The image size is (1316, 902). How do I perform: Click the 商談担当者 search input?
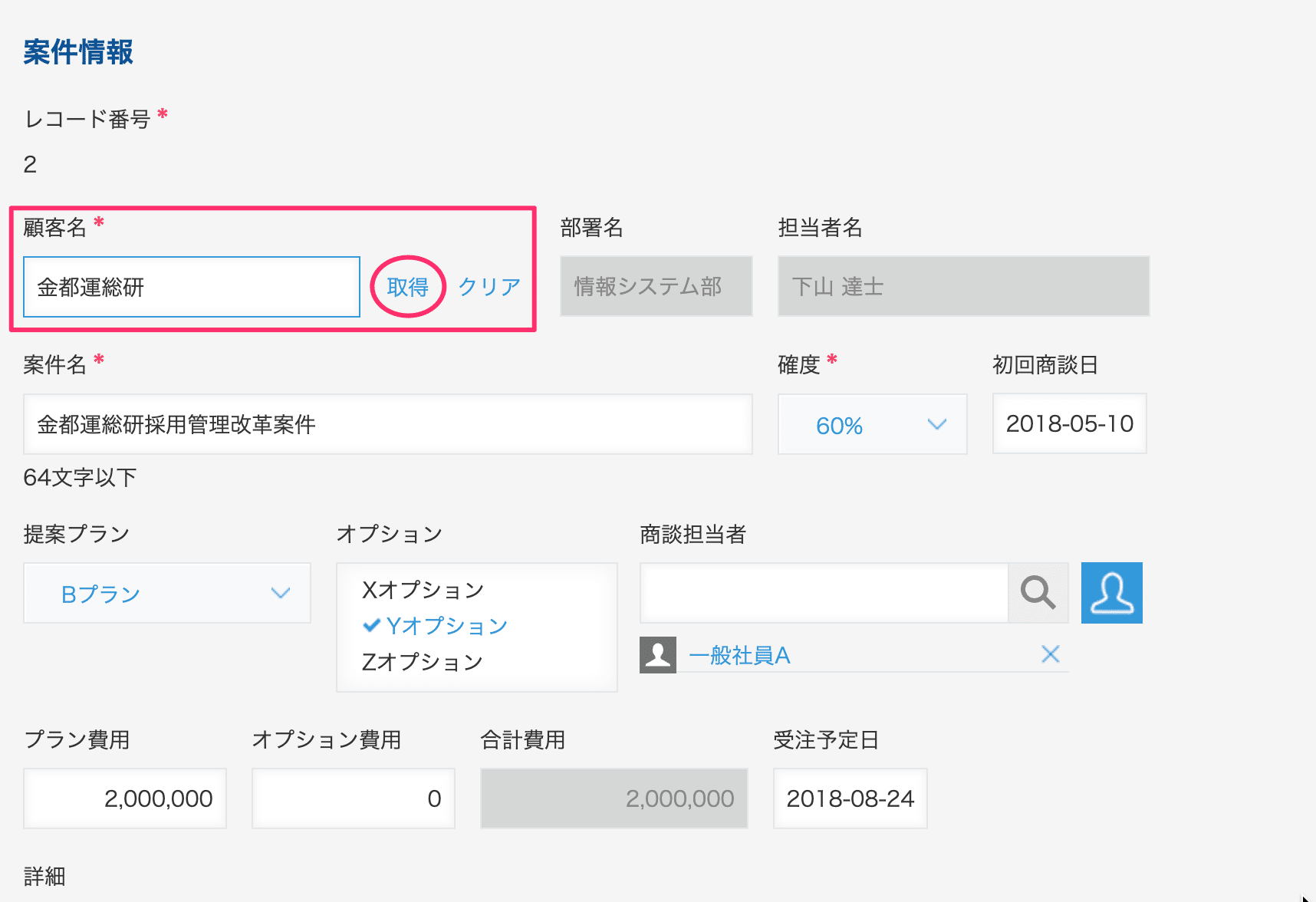pyautogui.click(x=824, y=593)
